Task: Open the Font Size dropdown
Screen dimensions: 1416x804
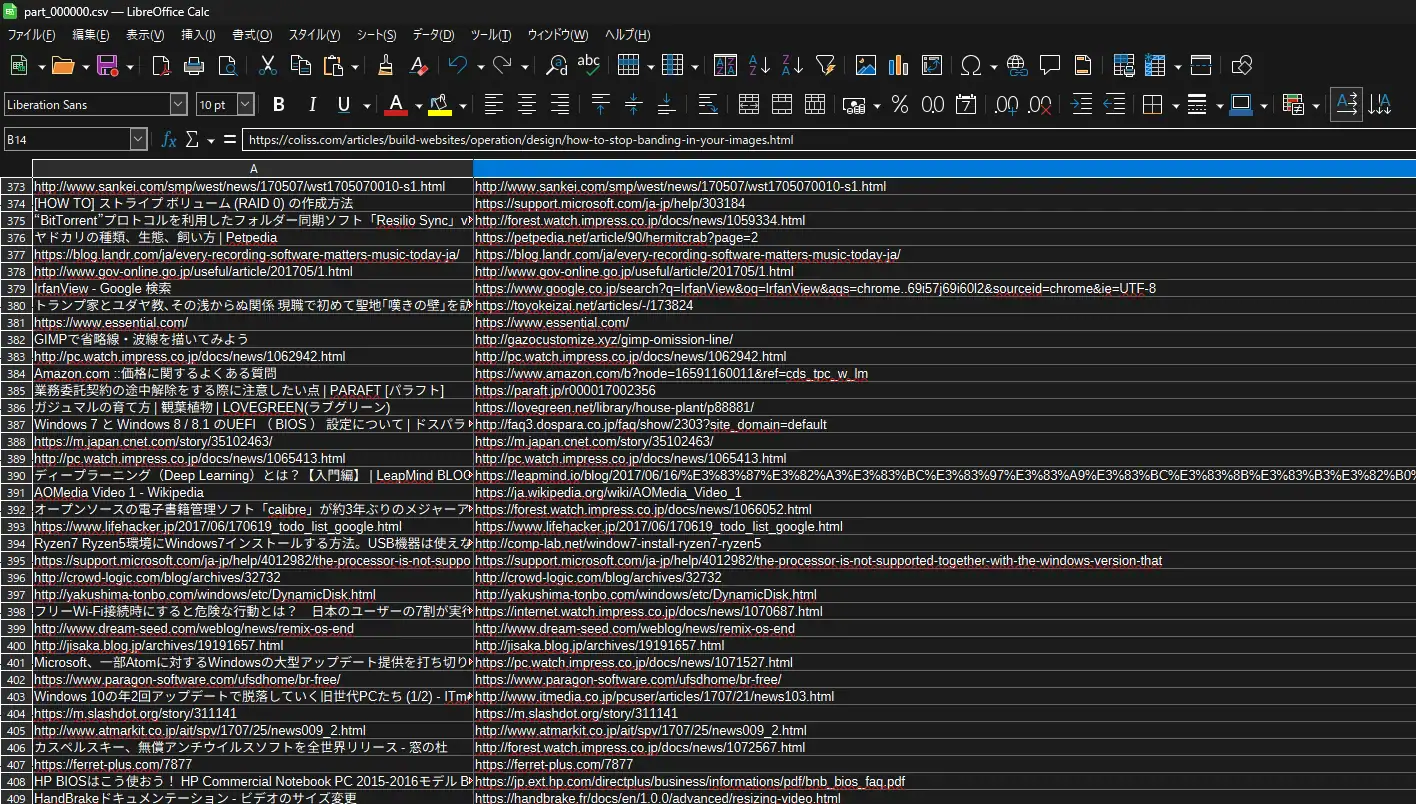Action: click(x=246, y=104)
